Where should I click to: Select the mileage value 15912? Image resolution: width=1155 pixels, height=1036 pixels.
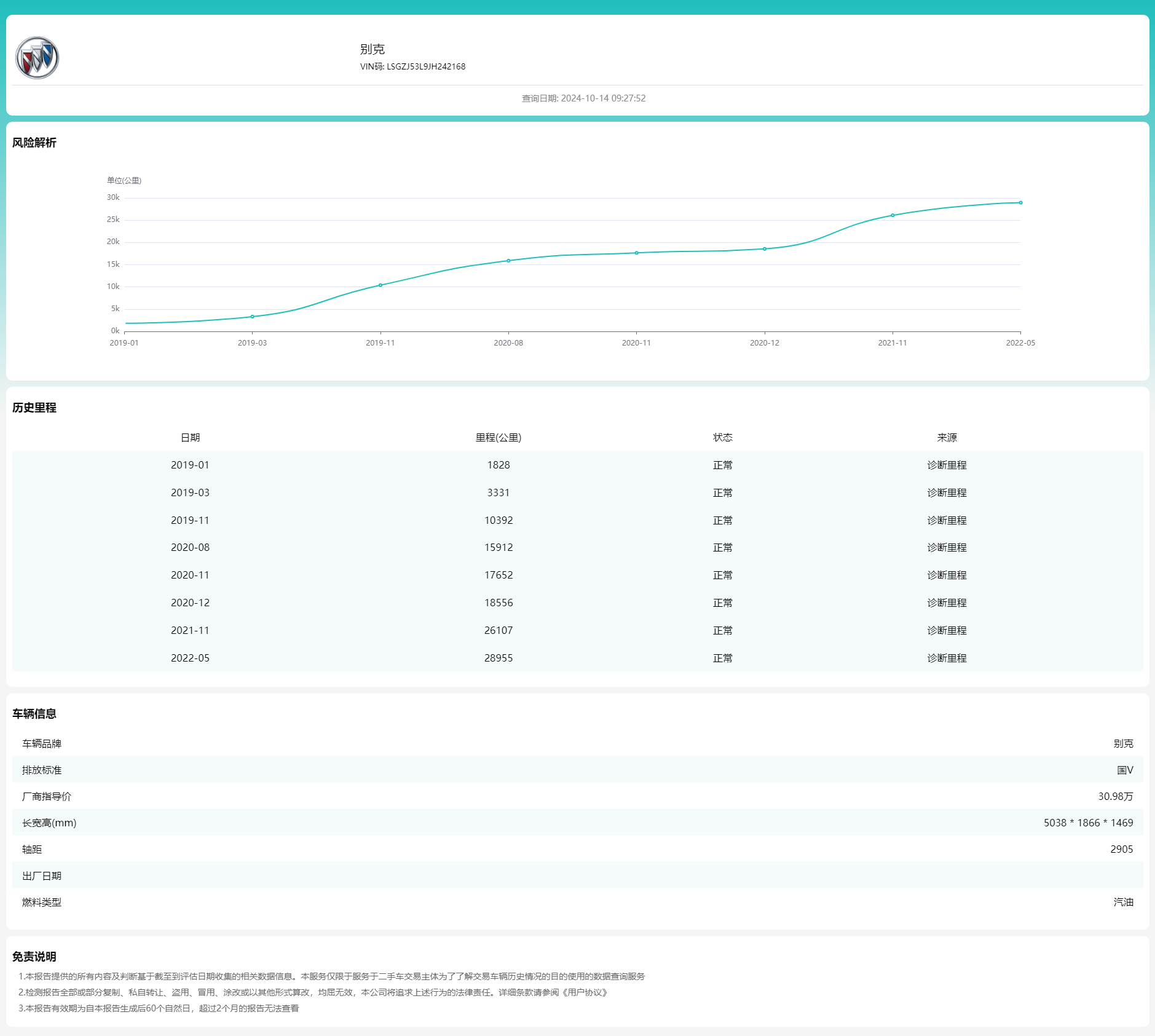499,547
